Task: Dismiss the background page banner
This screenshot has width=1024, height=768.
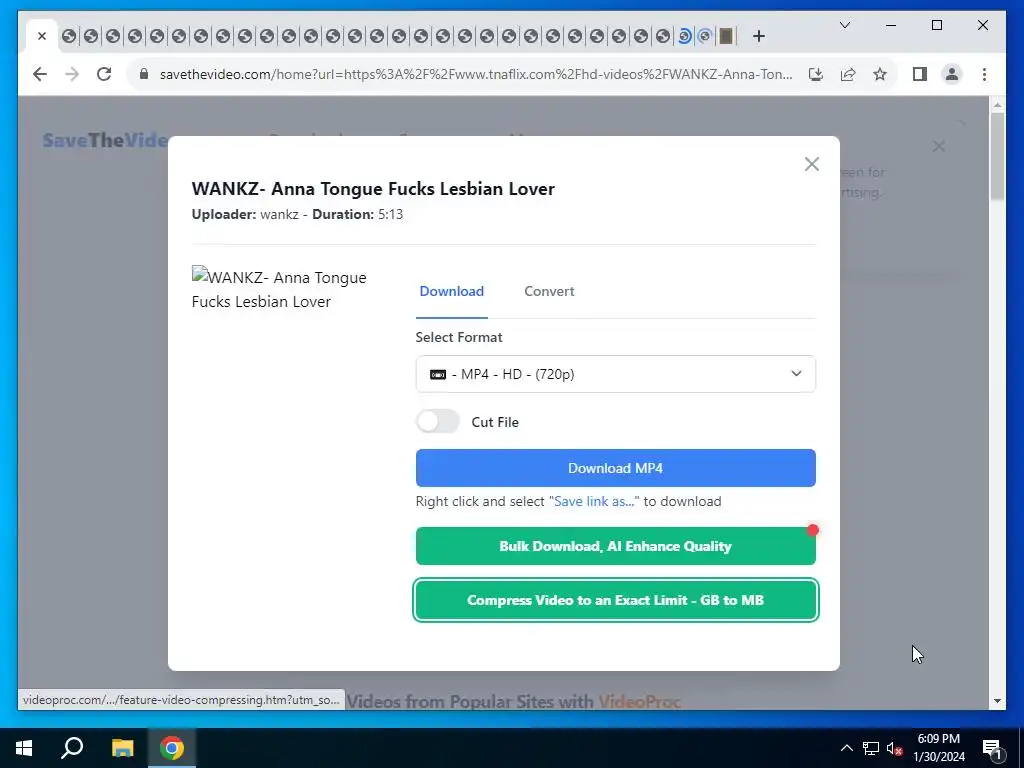Action: click(x=938, y=146)
